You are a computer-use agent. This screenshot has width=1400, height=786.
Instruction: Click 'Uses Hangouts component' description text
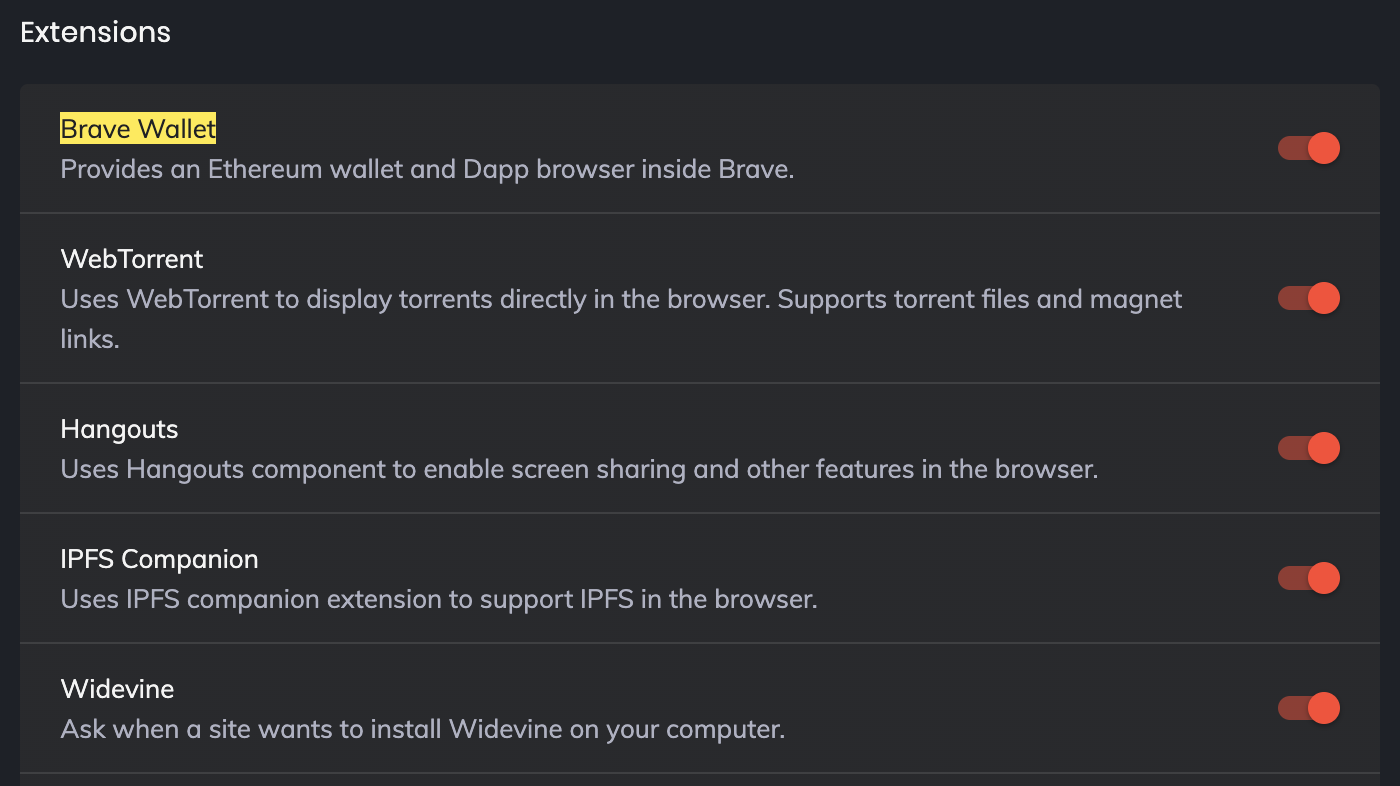(579, 469)
